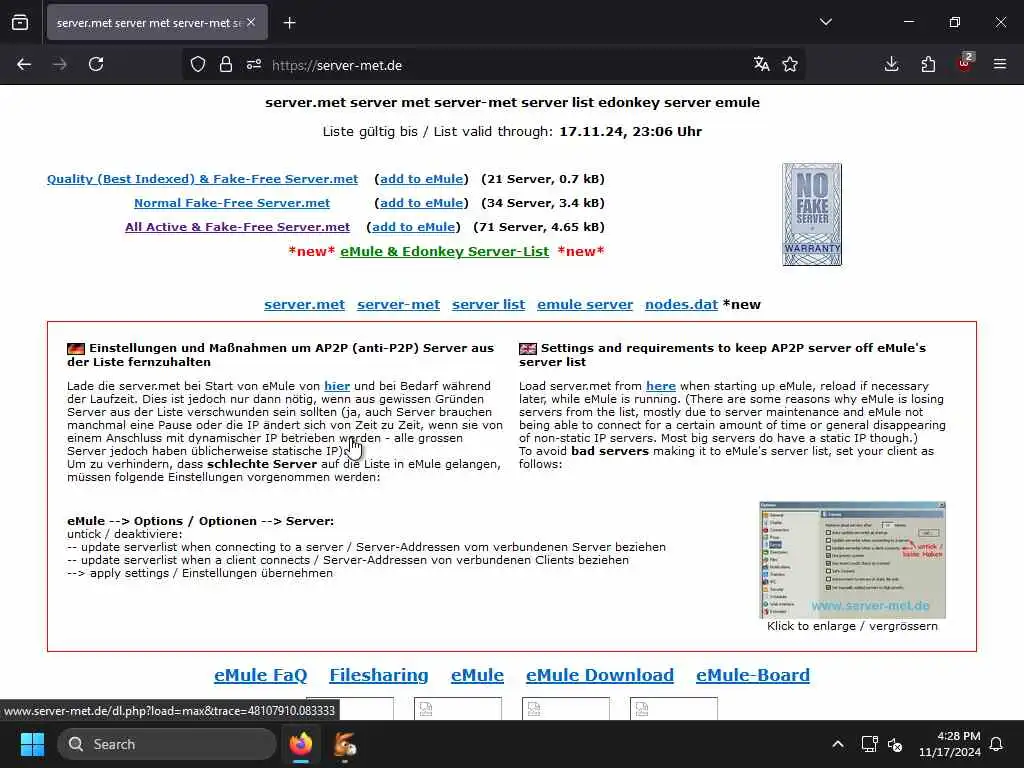Add Normal server list to eMule
This screenshot has height=768, width=1024.
coord(422,203)
